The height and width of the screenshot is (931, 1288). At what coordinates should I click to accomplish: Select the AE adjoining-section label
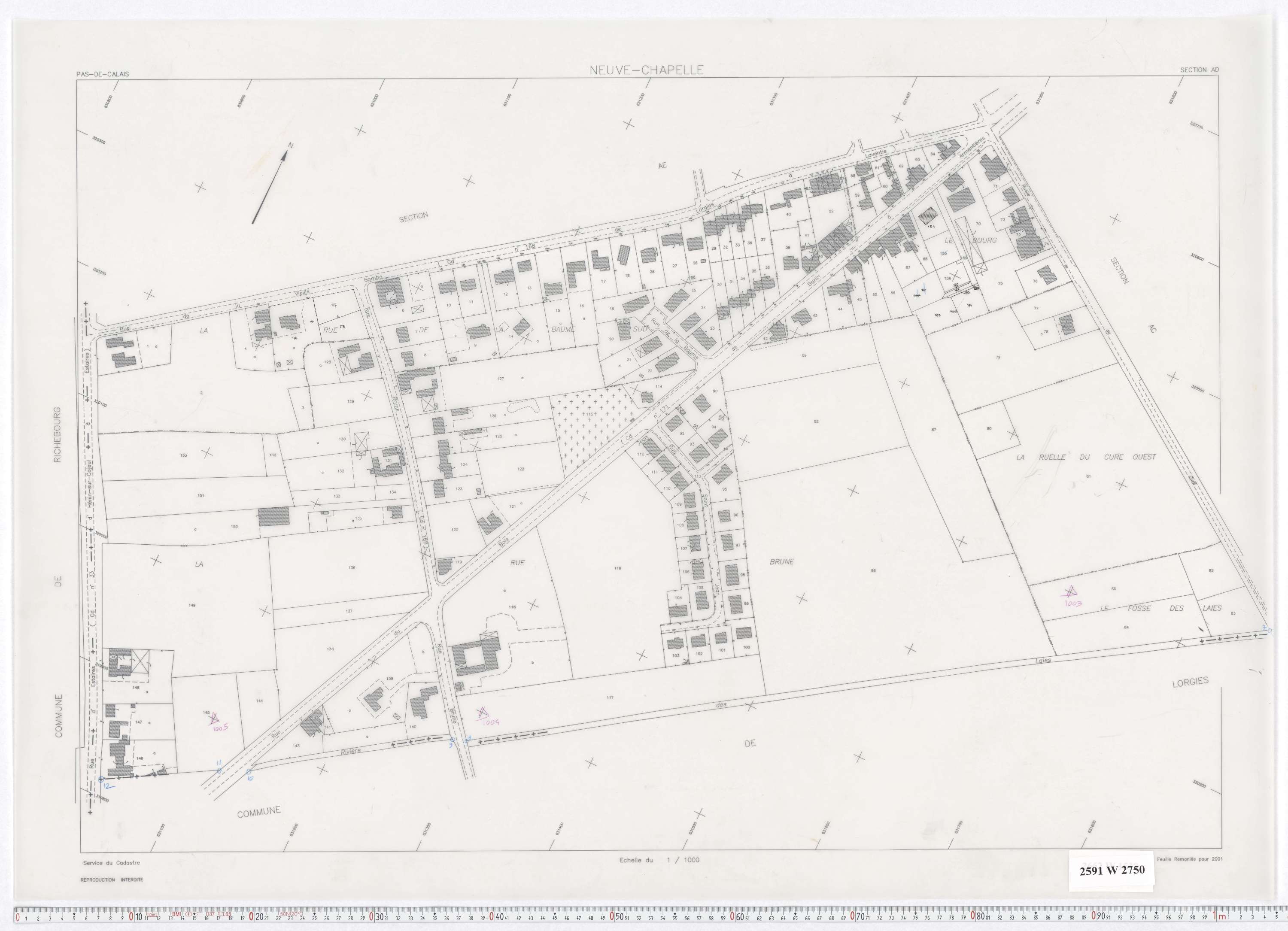point(662,166)
